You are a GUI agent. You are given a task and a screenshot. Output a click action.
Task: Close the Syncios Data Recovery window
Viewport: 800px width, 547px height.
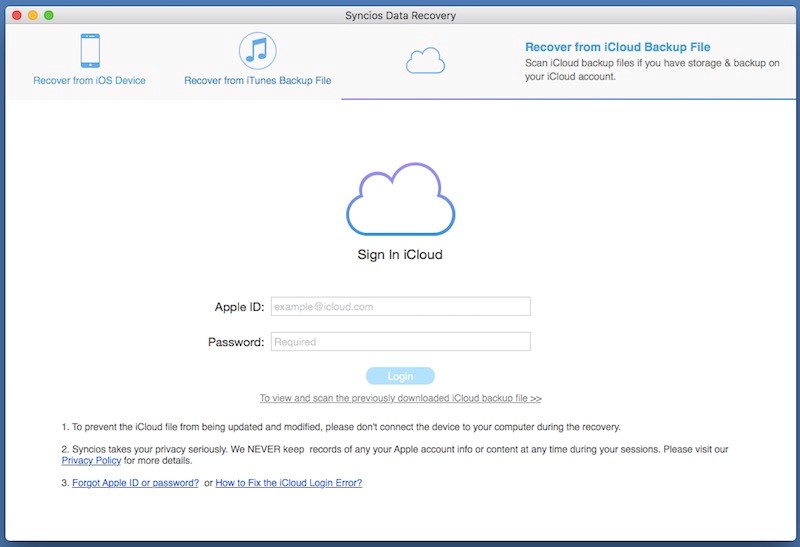pyautogui.click(x=16, y=16)
